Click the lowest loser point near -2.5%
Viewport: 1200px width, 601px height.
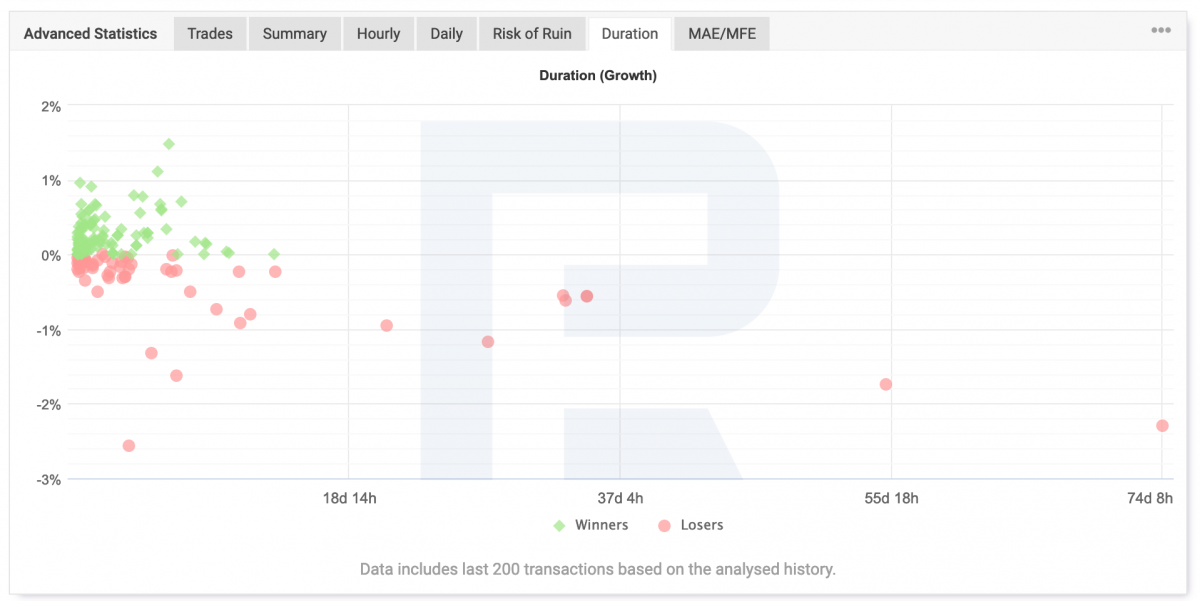128,446
